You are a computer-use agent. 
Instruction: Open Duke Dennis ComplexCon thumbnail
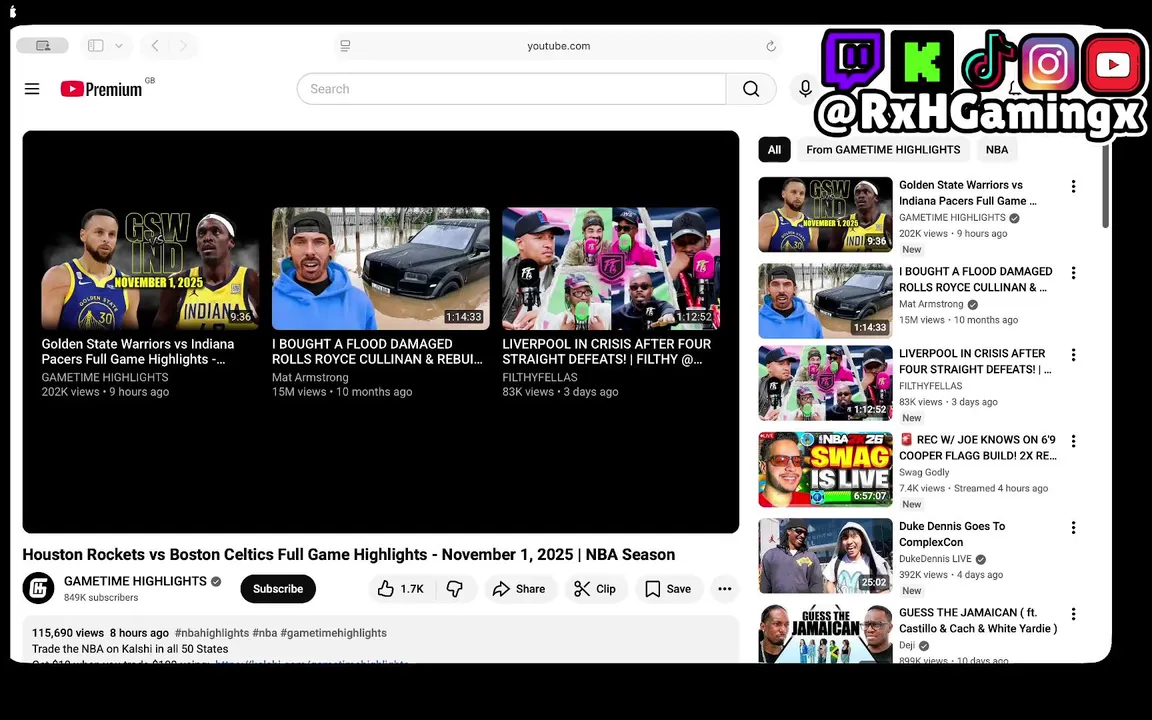(825, 555)
